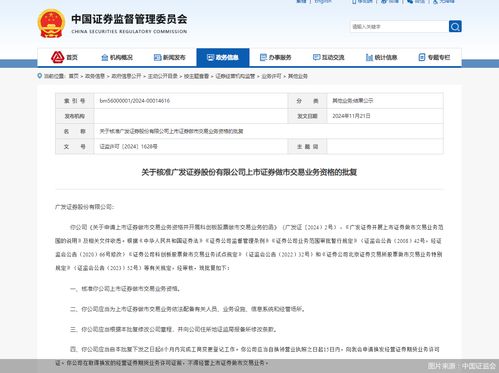499x373 pixels.
Task: Open 机构概况 via its building icon
Action: pos(104,57)
